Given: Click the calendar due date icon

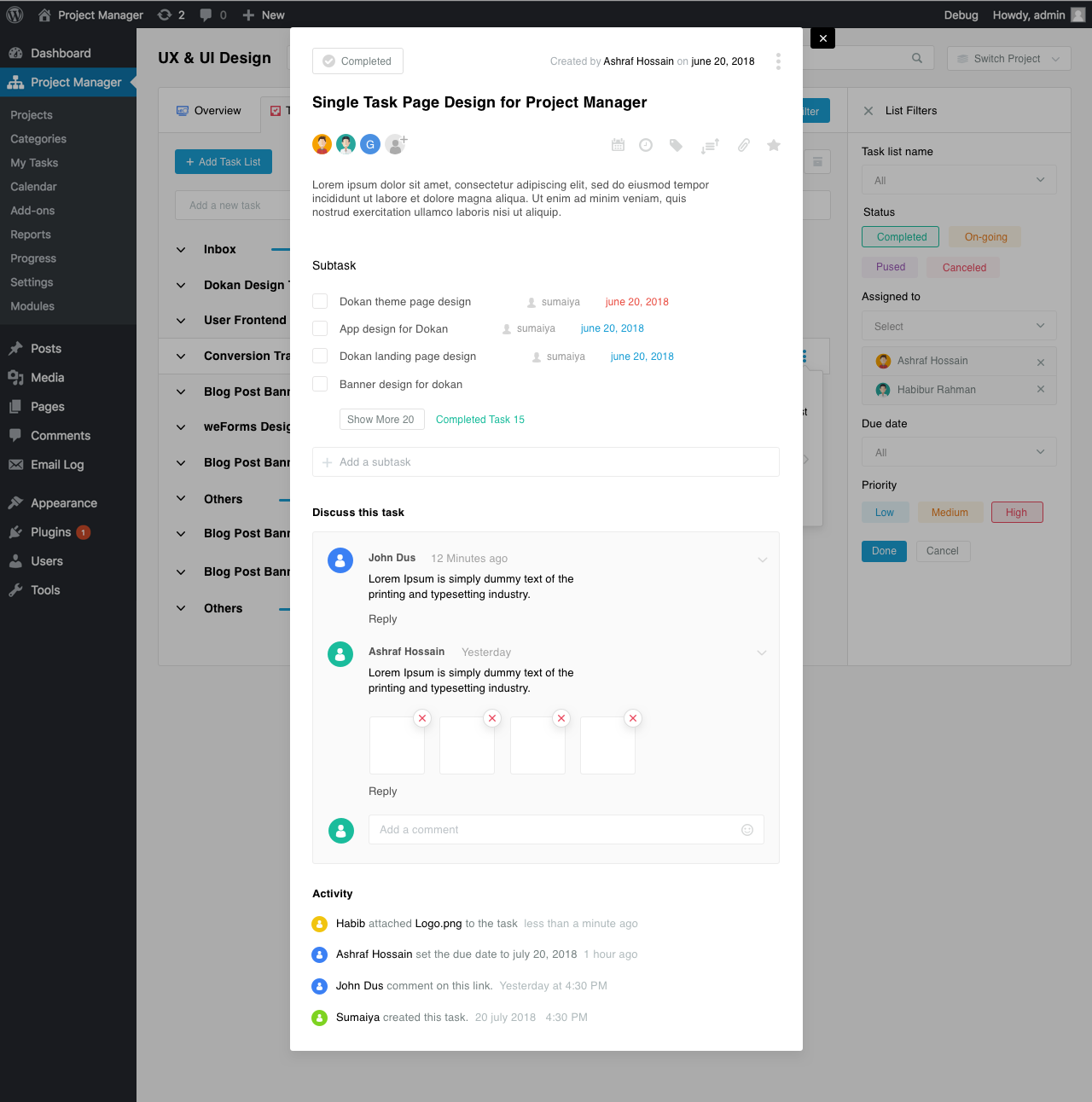Looking at the screenshot, I should pos(619,145).
